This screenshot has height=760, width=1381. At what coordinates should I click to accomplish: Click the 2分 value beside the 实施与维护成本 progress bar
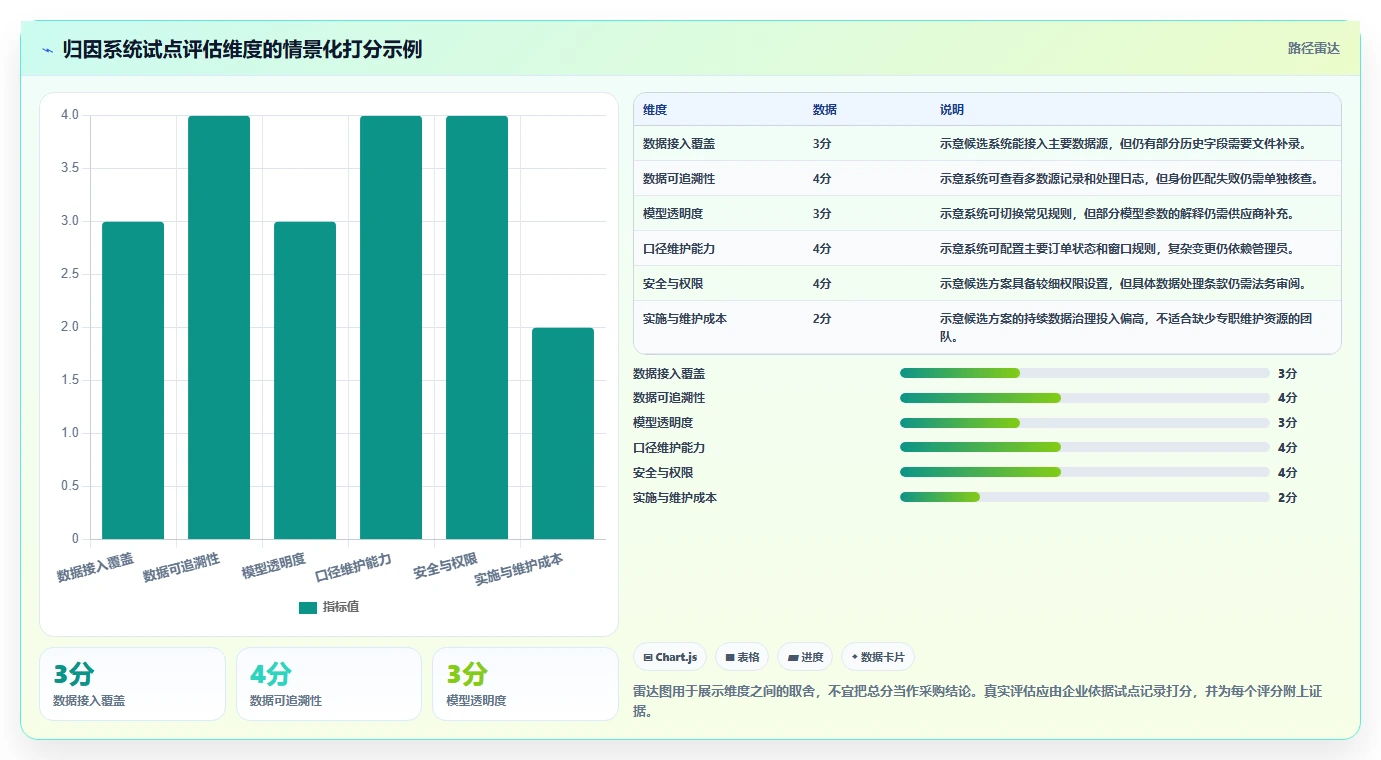pyautogui.click(x=1287, y=497)
